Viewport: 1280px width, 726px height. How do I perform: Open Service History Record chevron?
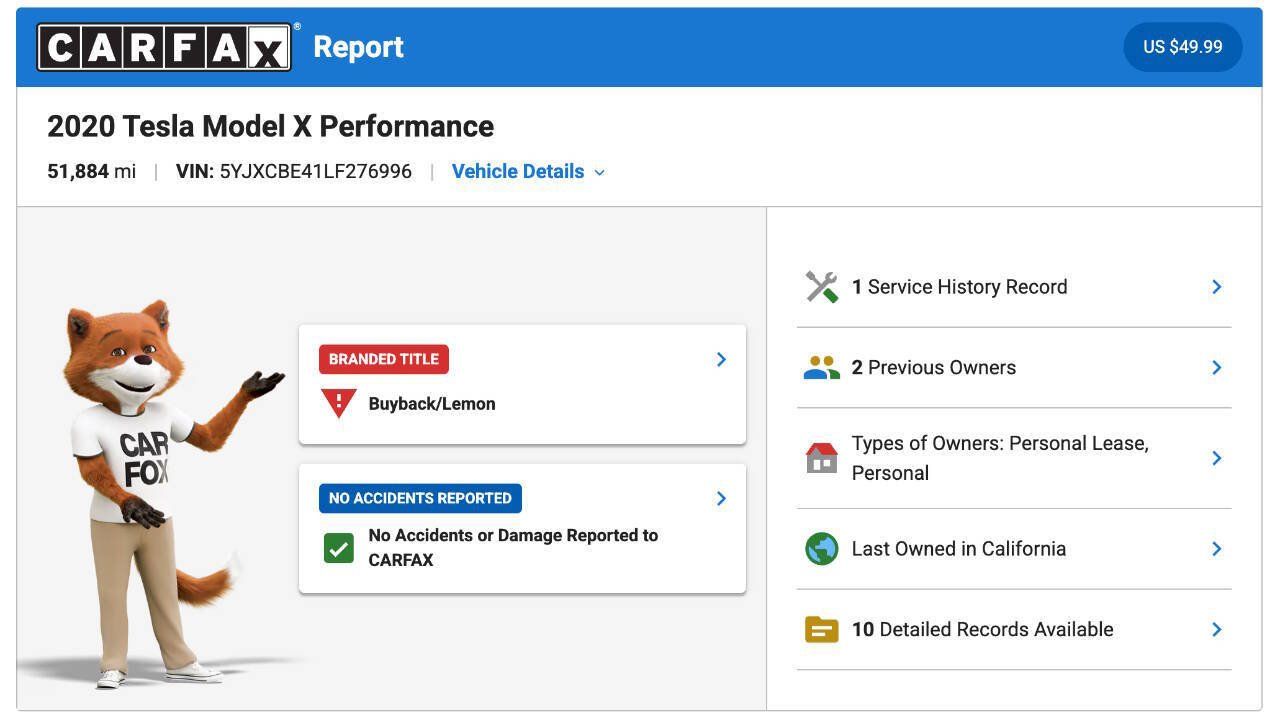(1217, 287)
